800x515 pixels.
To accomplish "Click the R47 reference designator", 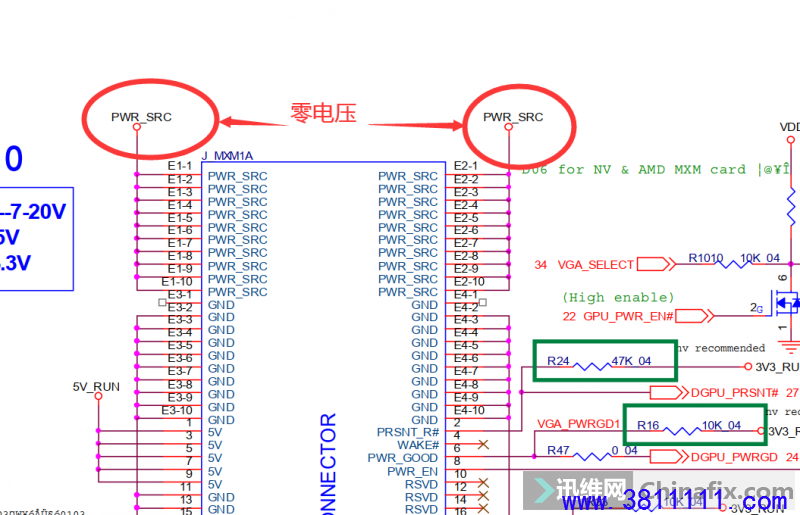I will point(558,450).
